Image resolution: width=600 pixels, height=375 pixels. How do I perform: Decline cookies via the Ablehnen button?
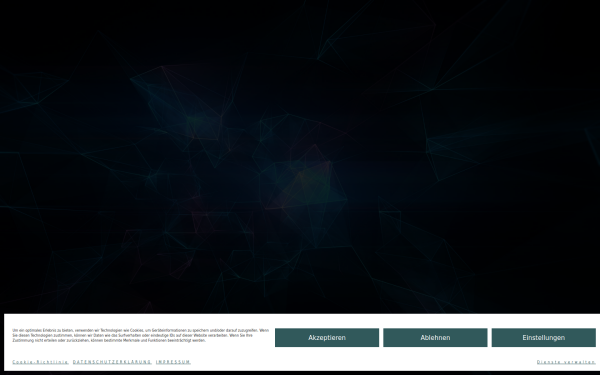point(435,338)
